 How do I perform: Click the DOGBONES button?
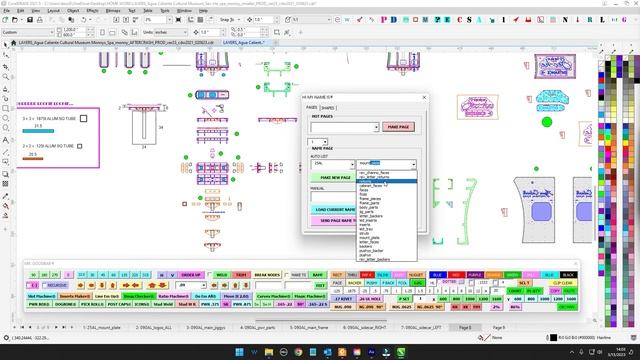pyautogui.click(x=65, y=304)
